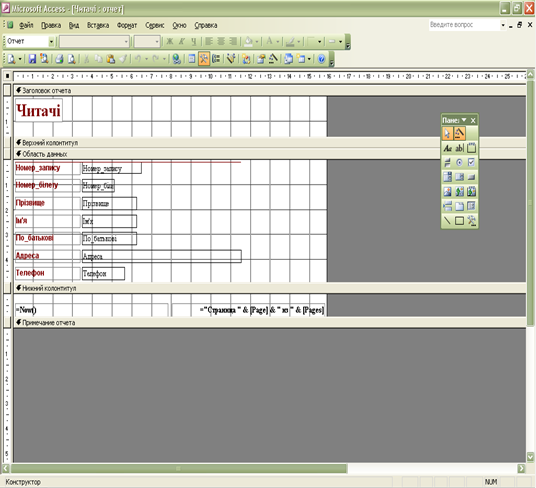Select the Label (Aa) control tool
Screen dimensions: 536x488
(447, 148)
